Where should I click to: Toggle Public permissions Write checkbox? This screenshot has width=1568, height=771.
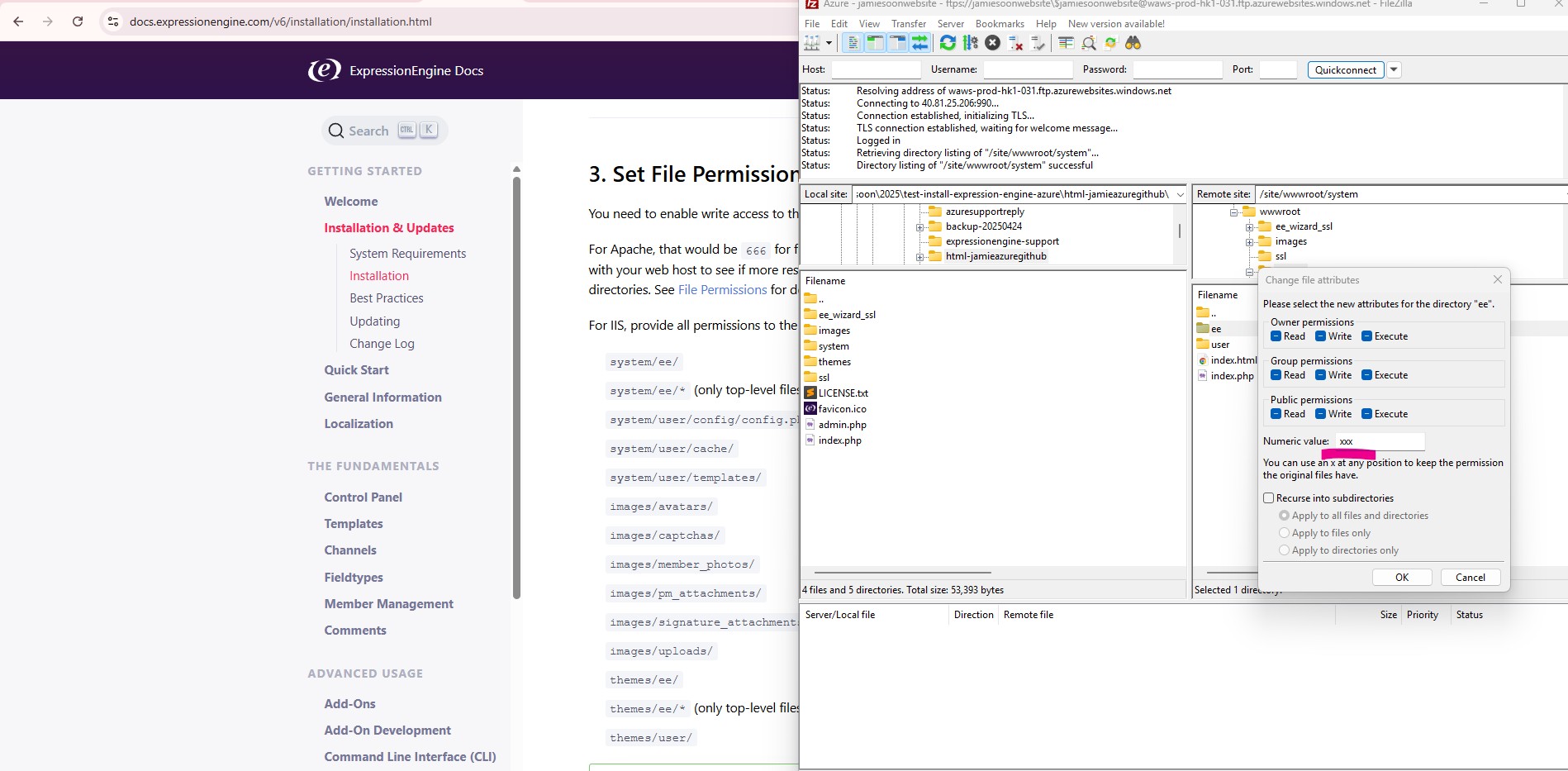point(1321,414)
